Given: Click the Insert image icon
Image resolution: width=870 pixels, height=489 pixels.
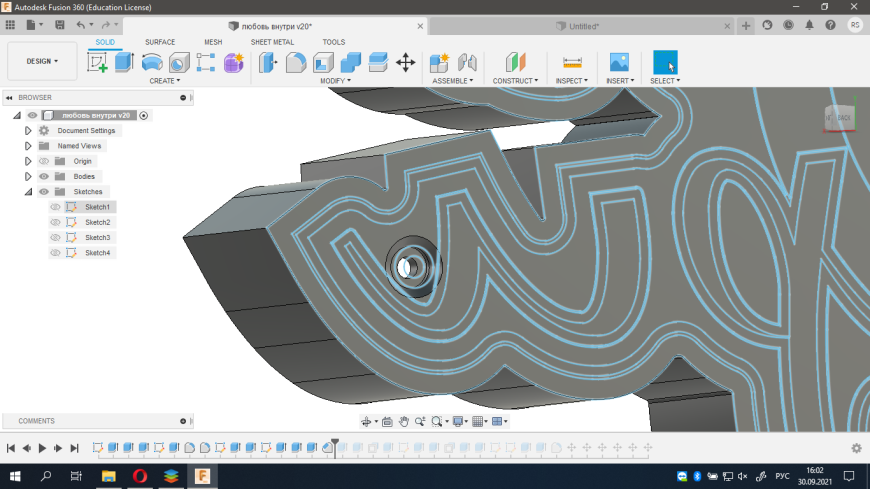Looking at the screenshot, I should click(x=619, y=62).
